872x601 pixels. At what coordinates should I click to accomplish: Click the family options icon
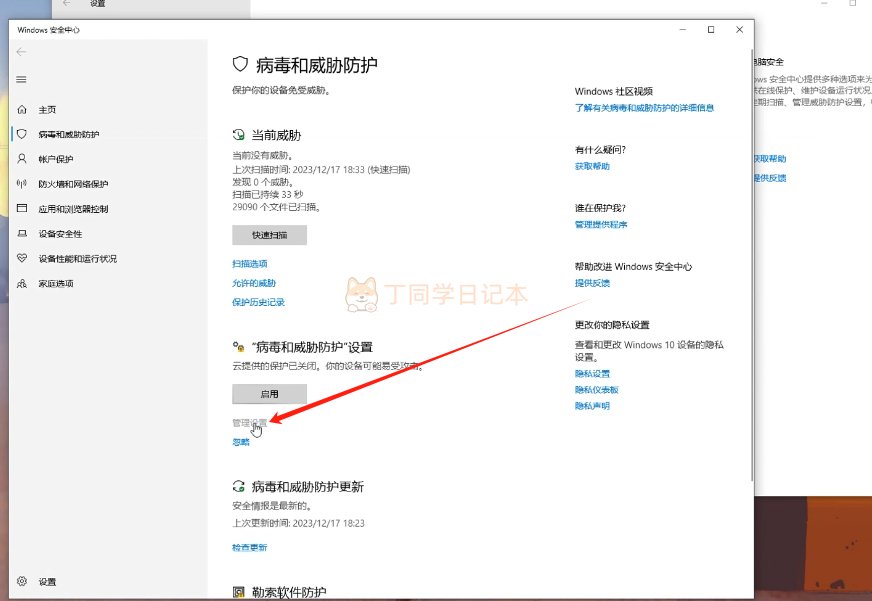click(x=22, y=284)
